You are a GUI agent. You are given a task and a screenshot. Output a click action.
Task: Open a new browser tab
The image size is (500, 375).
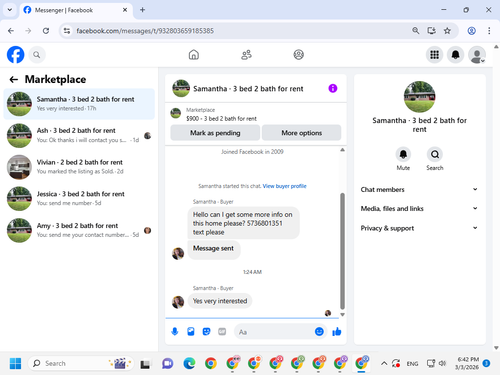click(x=142, y=10)
